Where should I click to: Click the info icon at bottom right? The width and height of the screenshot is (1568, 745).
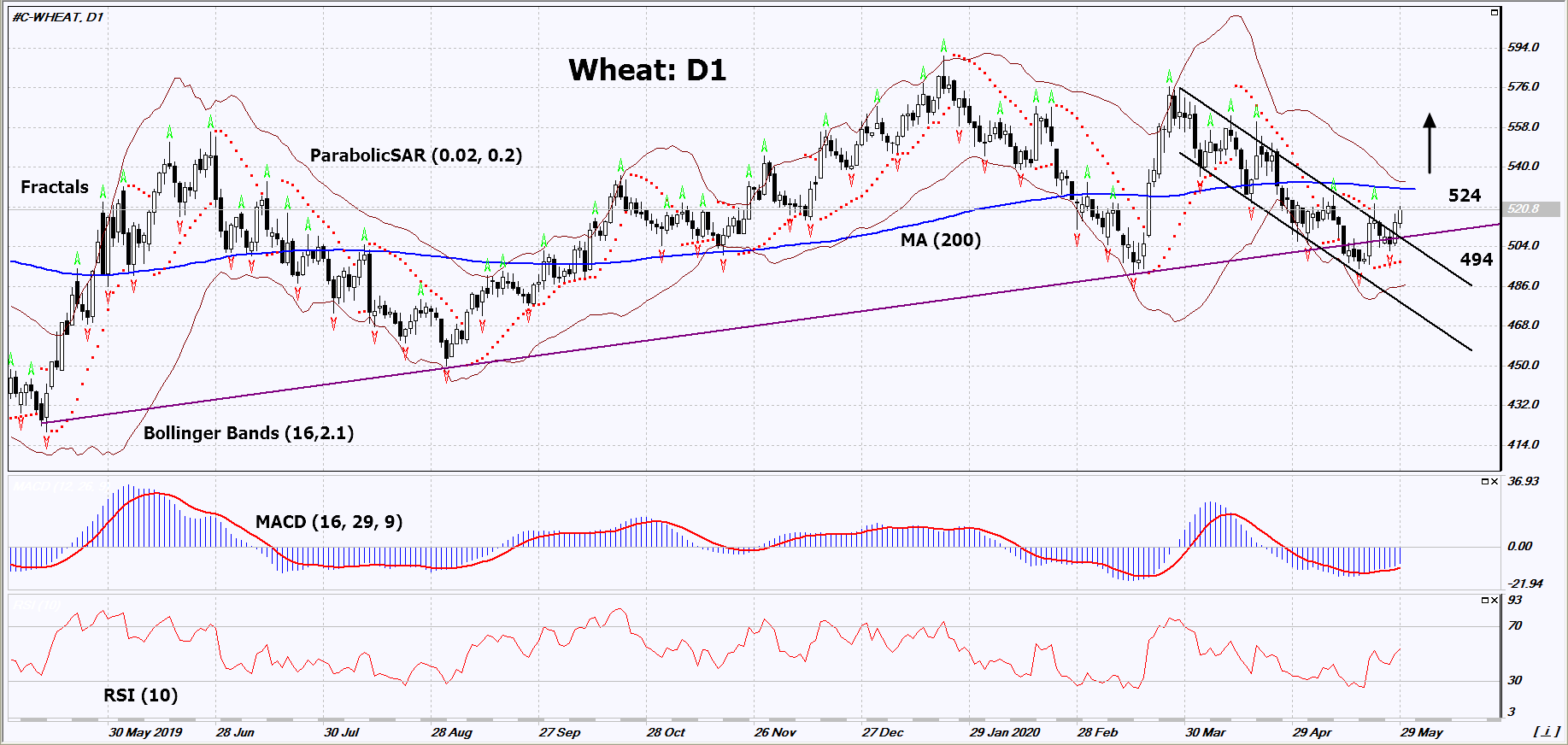coord(1546,731)
